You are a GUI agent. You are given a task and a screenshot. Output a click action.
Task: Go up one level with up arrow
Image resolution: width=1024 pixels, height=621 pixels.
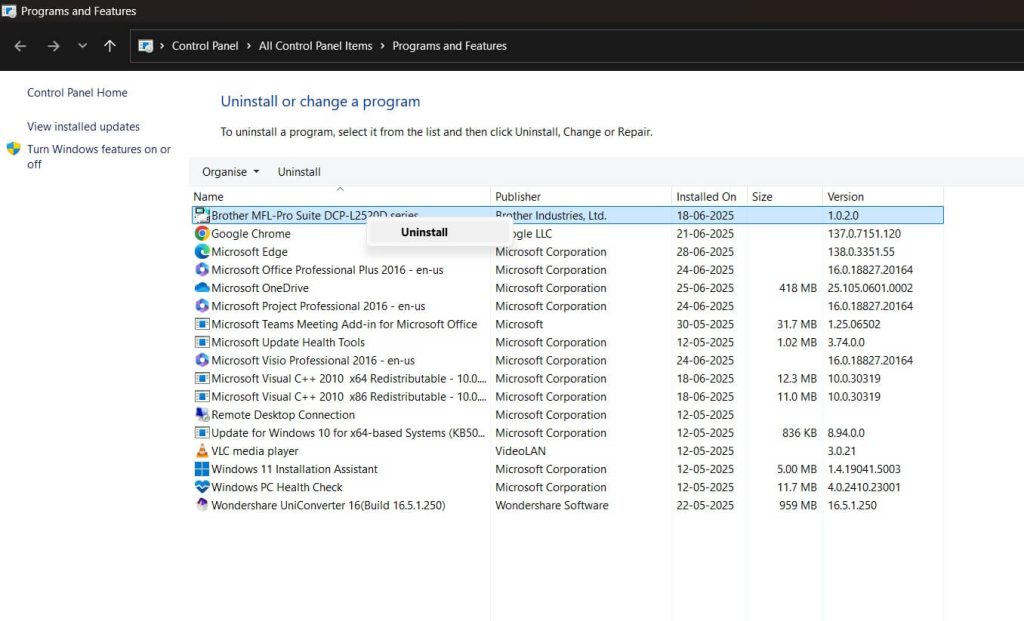click(x=110, y=46)
